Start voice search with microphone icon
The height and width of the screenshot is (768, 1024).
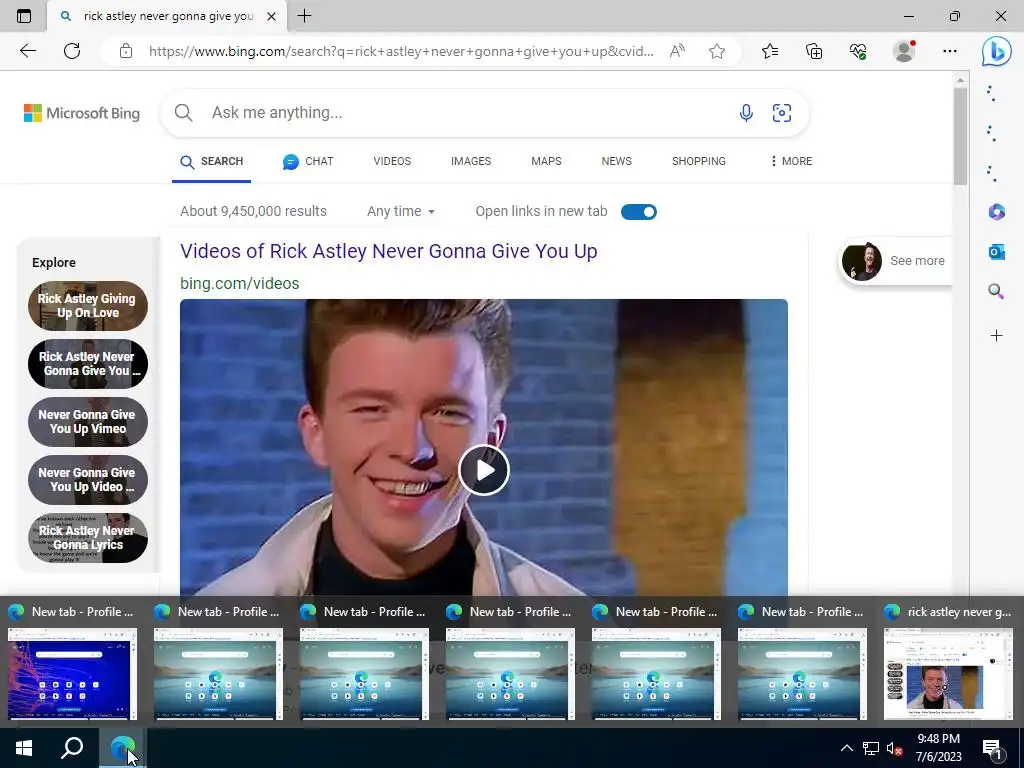746,113
